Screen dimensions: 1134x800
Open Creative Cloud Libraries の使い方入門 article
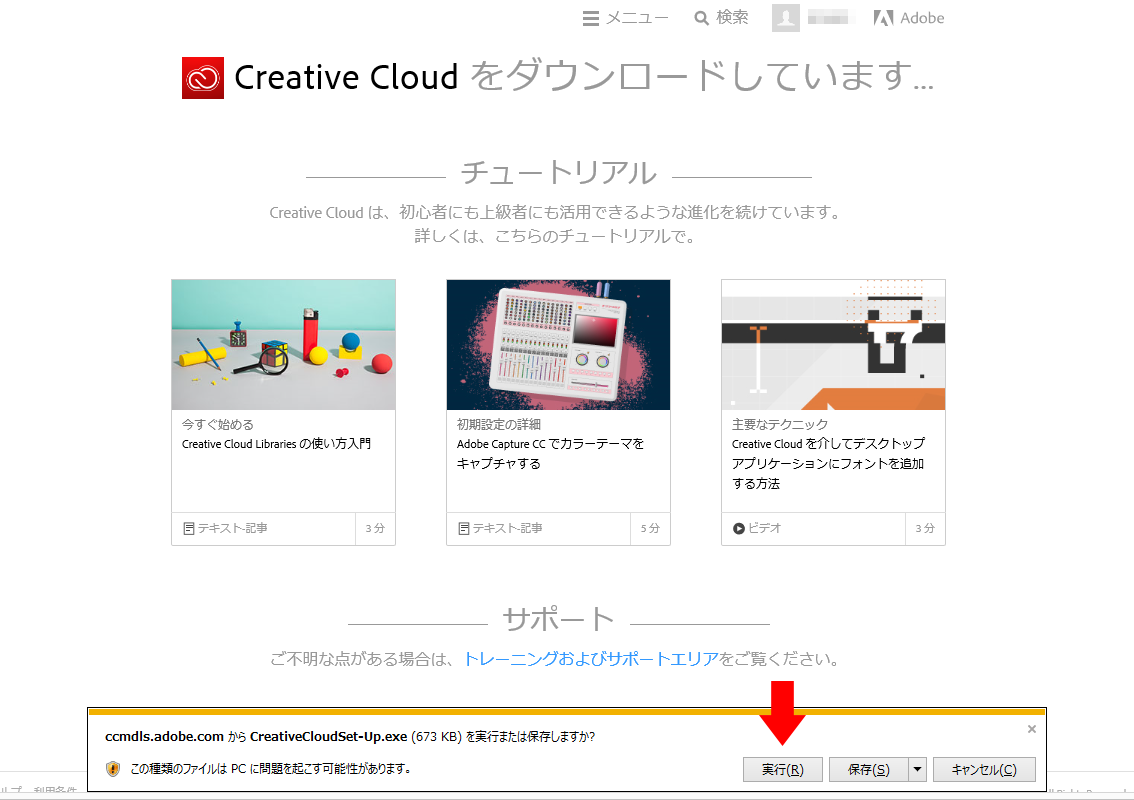pos(276,443)
